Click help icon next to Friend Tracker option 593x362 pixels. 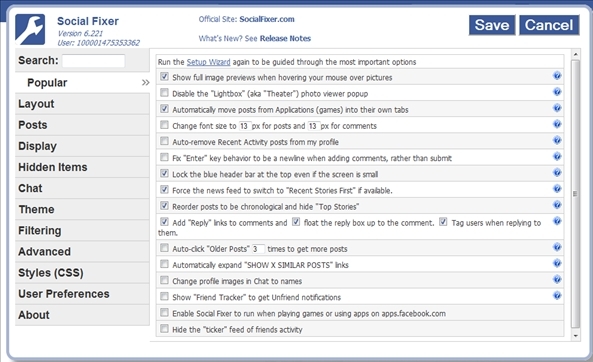557,295
